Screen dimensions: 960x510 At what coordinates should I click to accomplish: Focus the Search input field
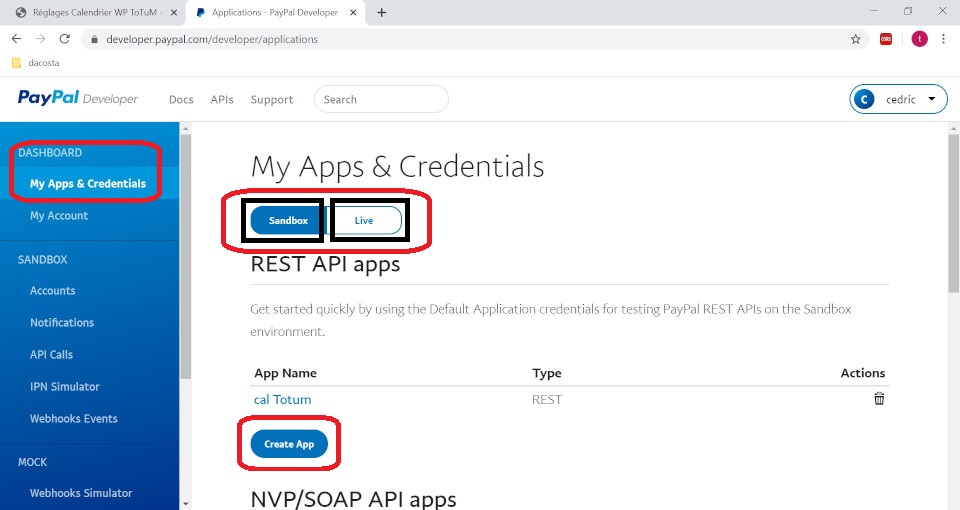click(x=381, y=100)
